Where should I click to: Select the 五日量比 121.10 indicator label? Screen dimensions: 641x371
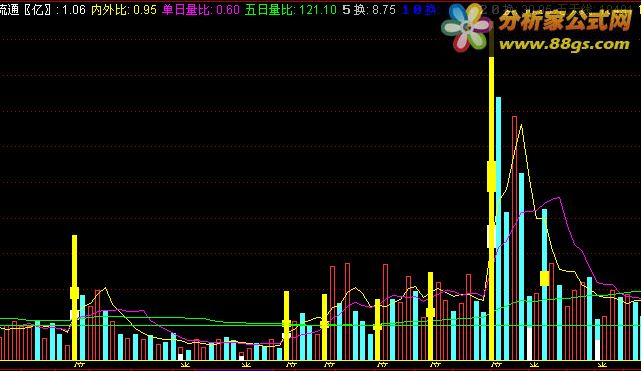click(x=291, y=9)
